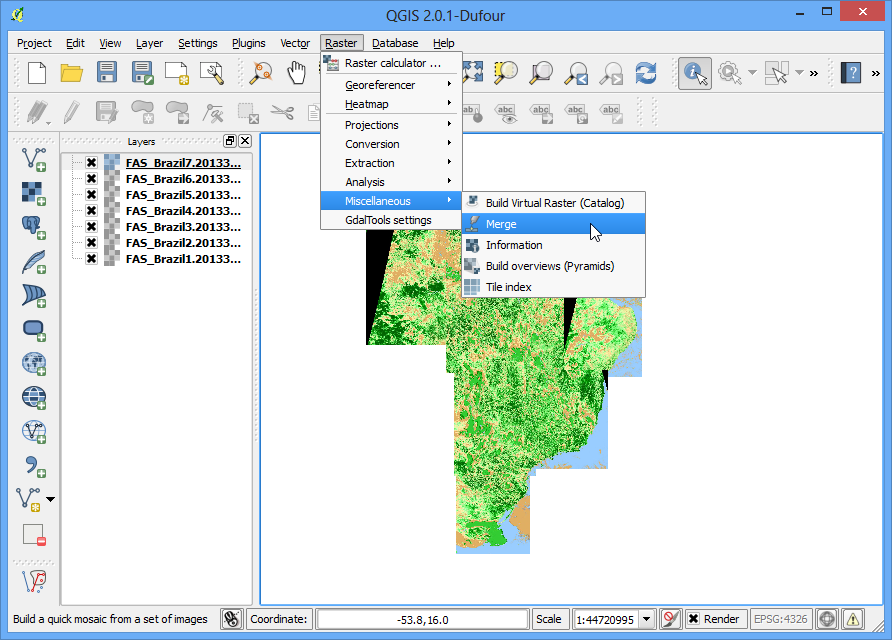Click the Add WFS Layer icon

[x=34, y=431]
